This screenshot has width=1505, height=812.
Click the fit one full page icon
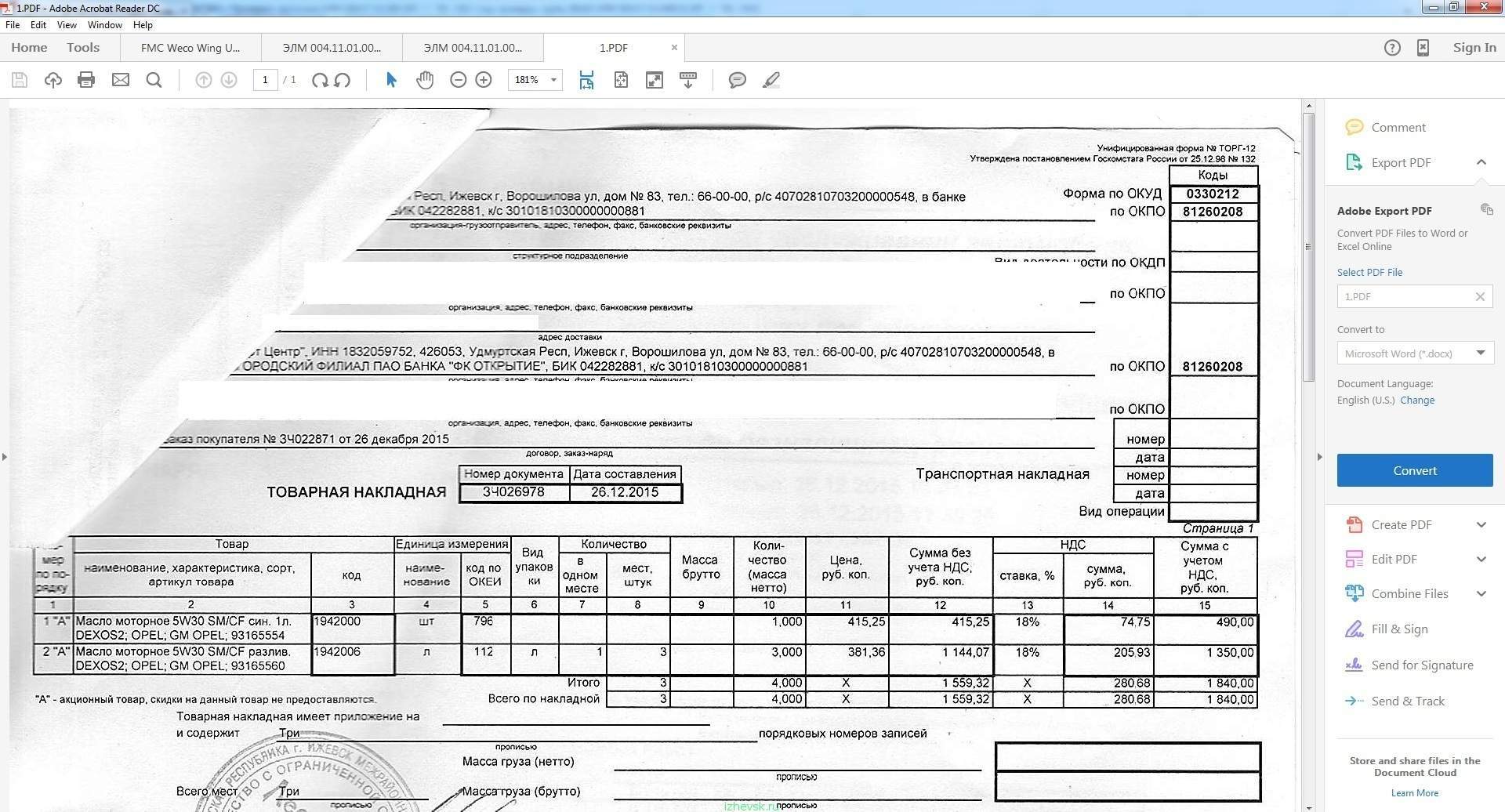(621, 80)
